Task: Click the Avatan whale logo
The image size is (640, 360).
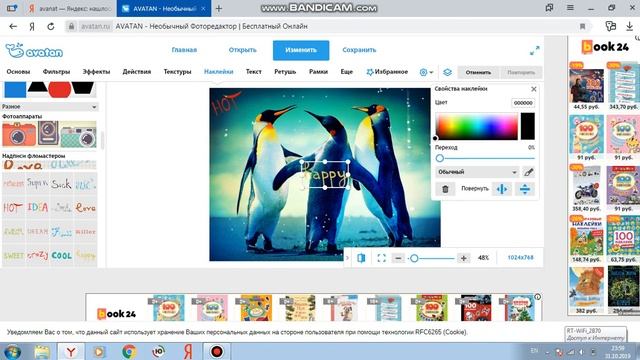Action: [x=34, y=51]
